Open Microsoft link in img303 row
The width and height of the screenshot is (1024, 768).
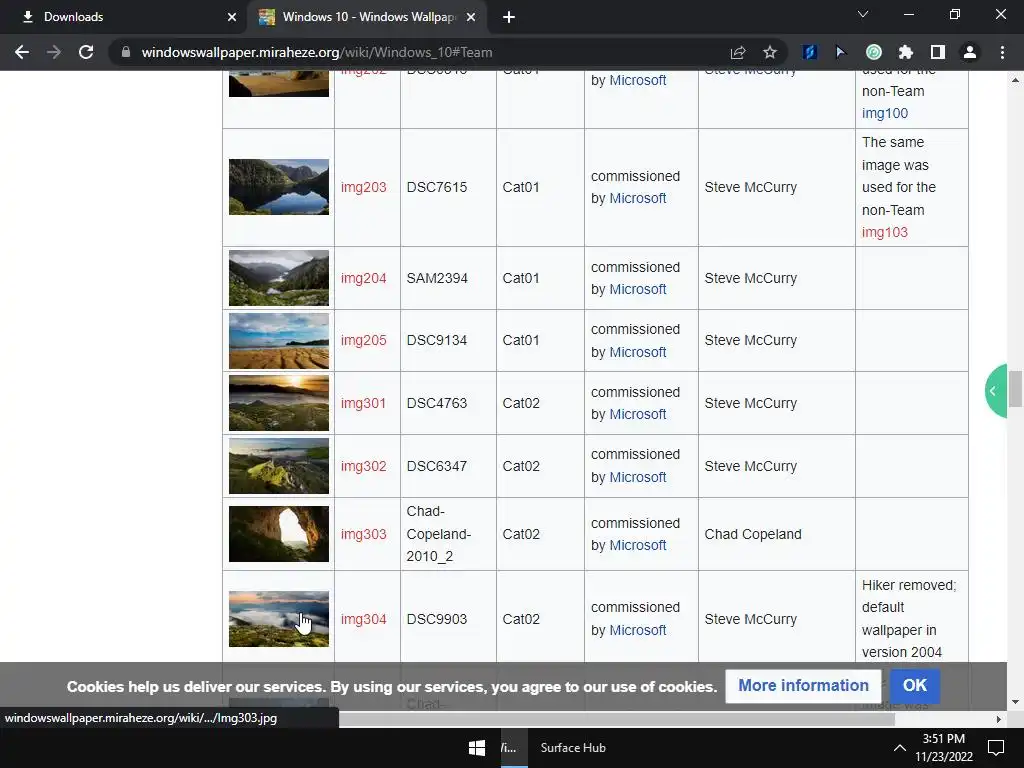(638, 545)
